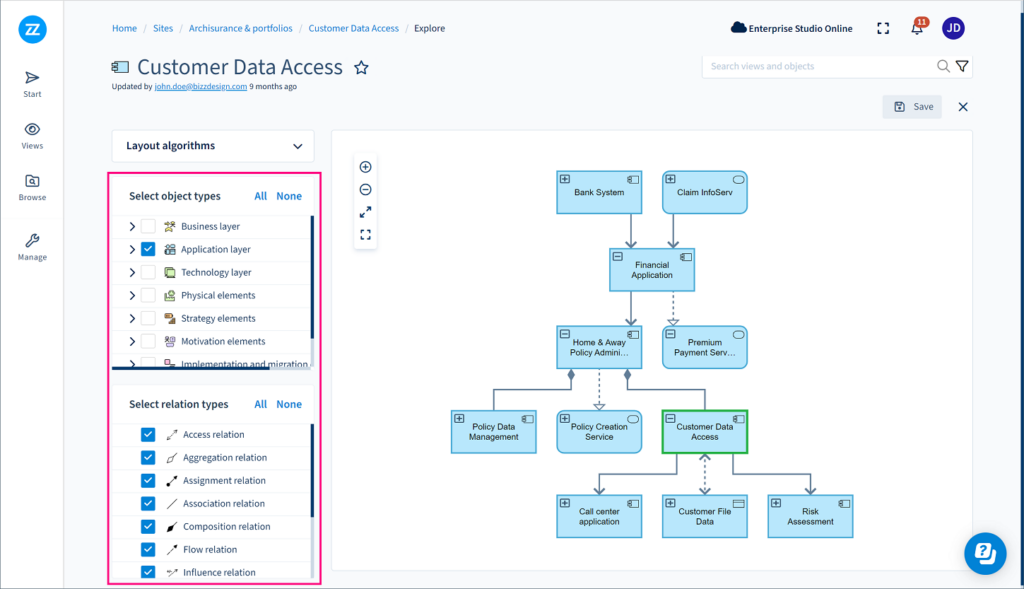Select All object types
This screenshot has height=589, width=1024.
(x=261, y=196)
